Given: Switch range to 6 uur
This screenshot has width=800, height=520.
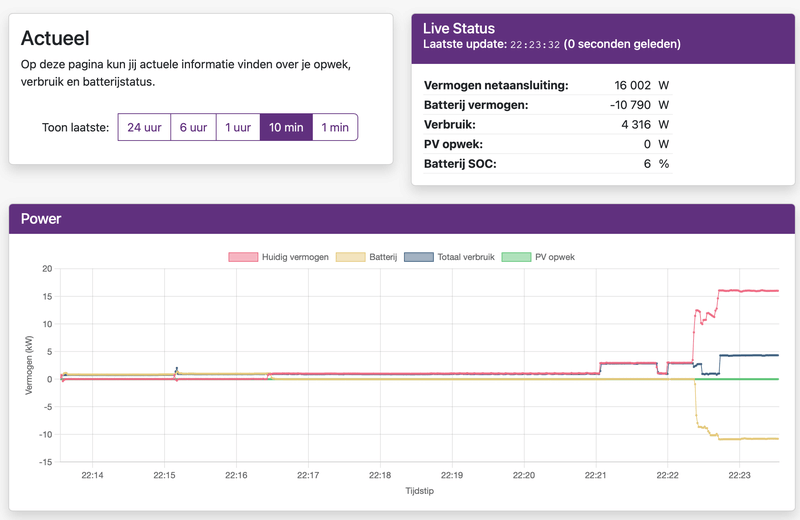Looking at the screenshot, I should 193,127.
